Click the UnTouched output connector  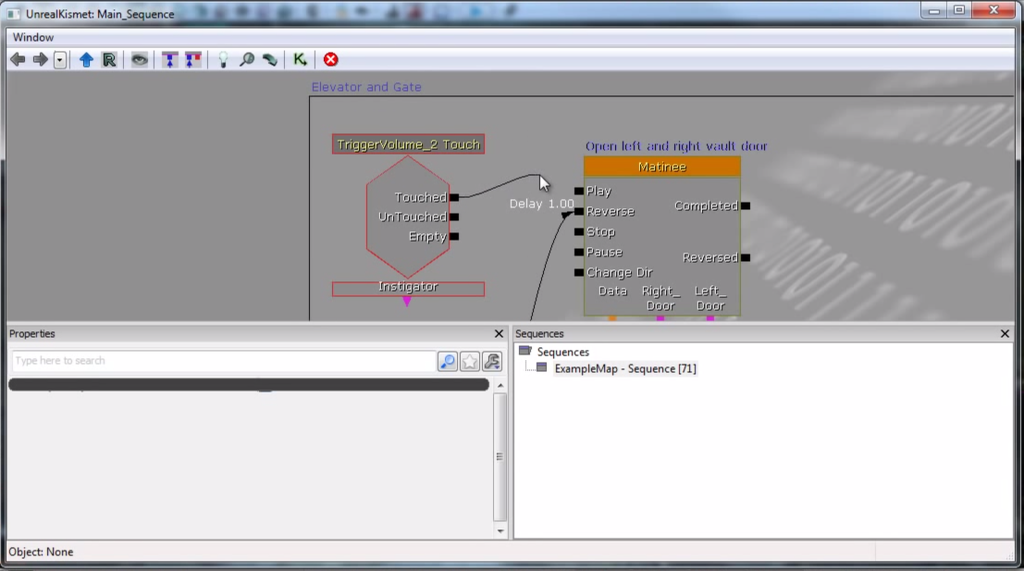tap(454, 217)
